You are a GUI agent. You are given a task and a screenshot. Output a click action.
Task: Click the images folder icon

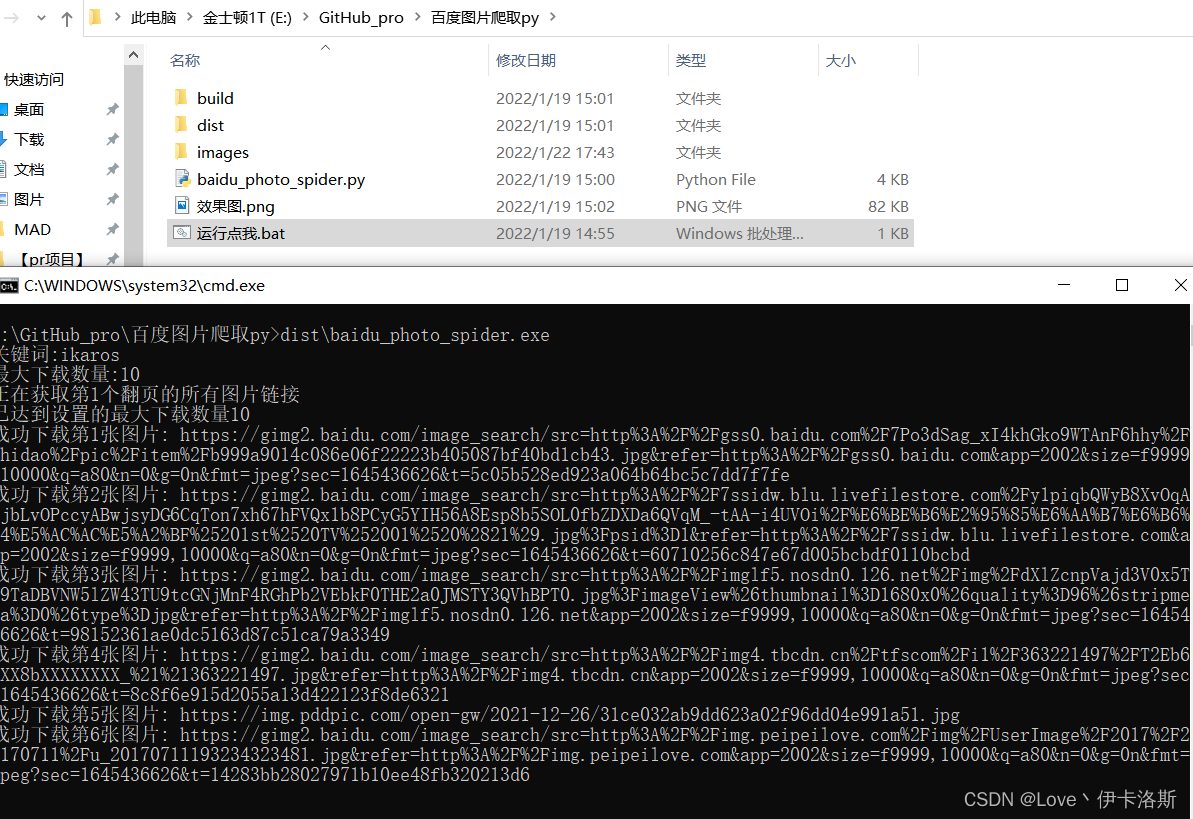tap(181, 151)
